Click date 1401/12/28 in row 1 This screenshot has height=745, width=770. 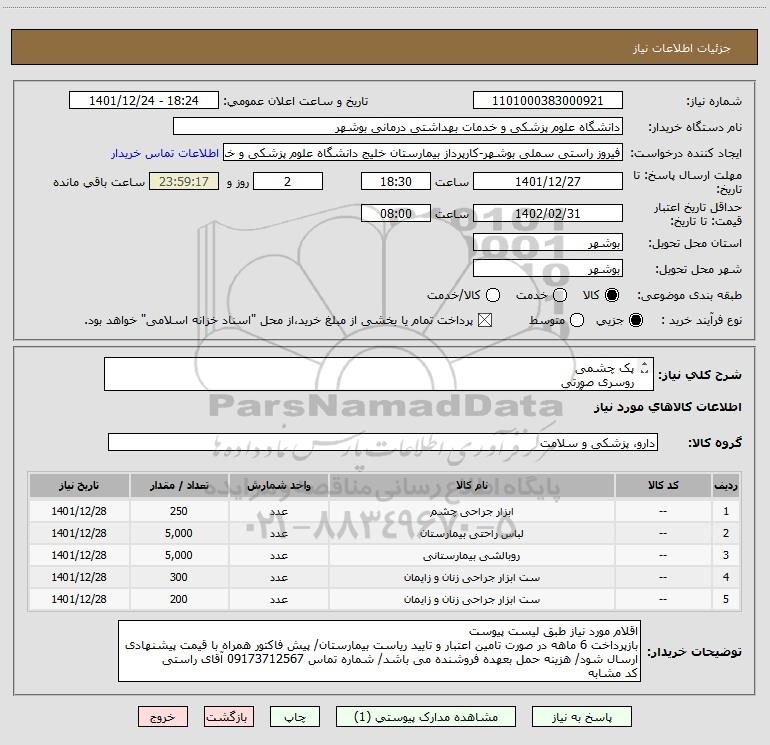79,511
